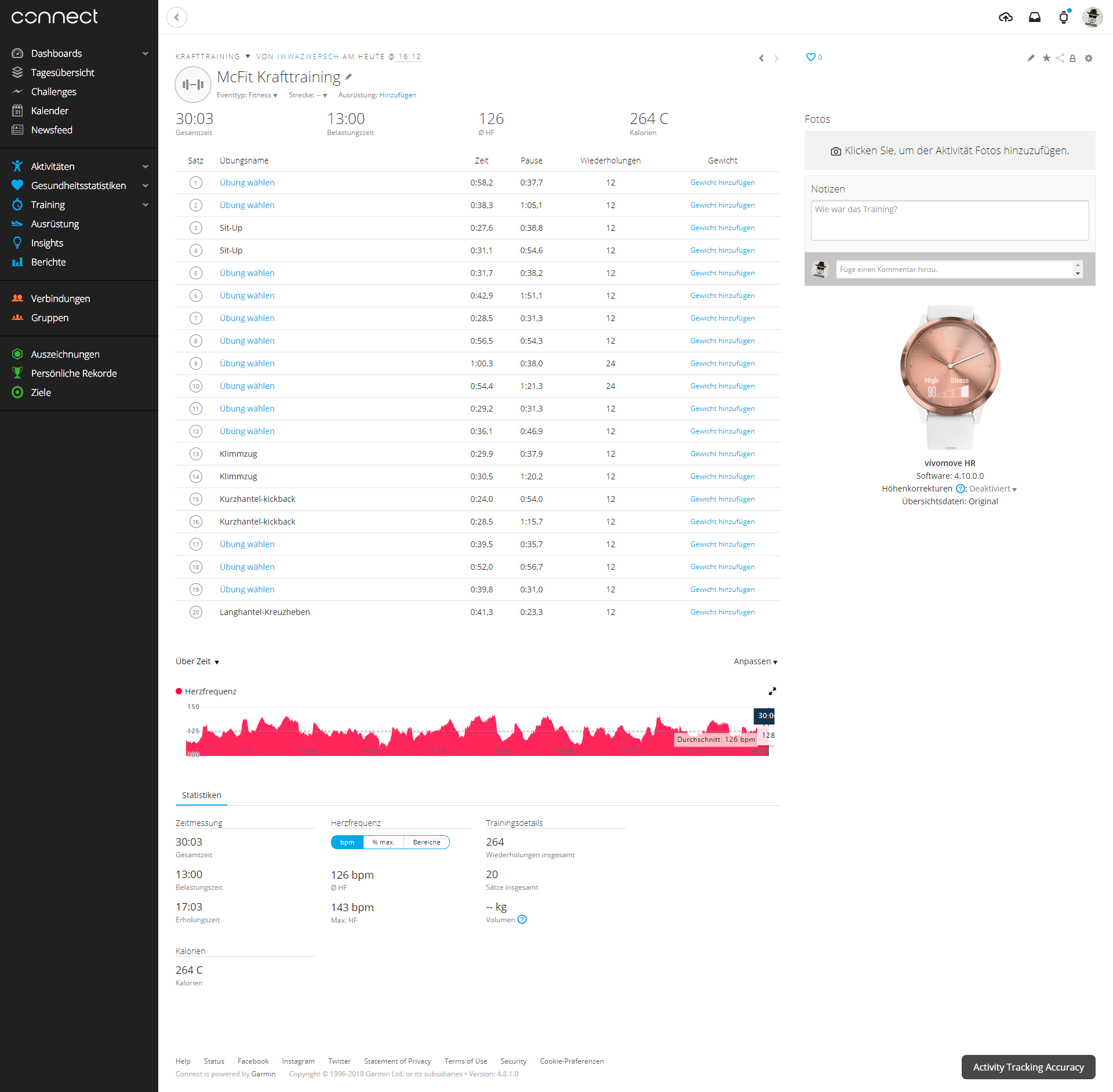Click Activity Tracking Accuracy button
This screenshot has height=1092, width=1113.
(x=1028, y=1067)
